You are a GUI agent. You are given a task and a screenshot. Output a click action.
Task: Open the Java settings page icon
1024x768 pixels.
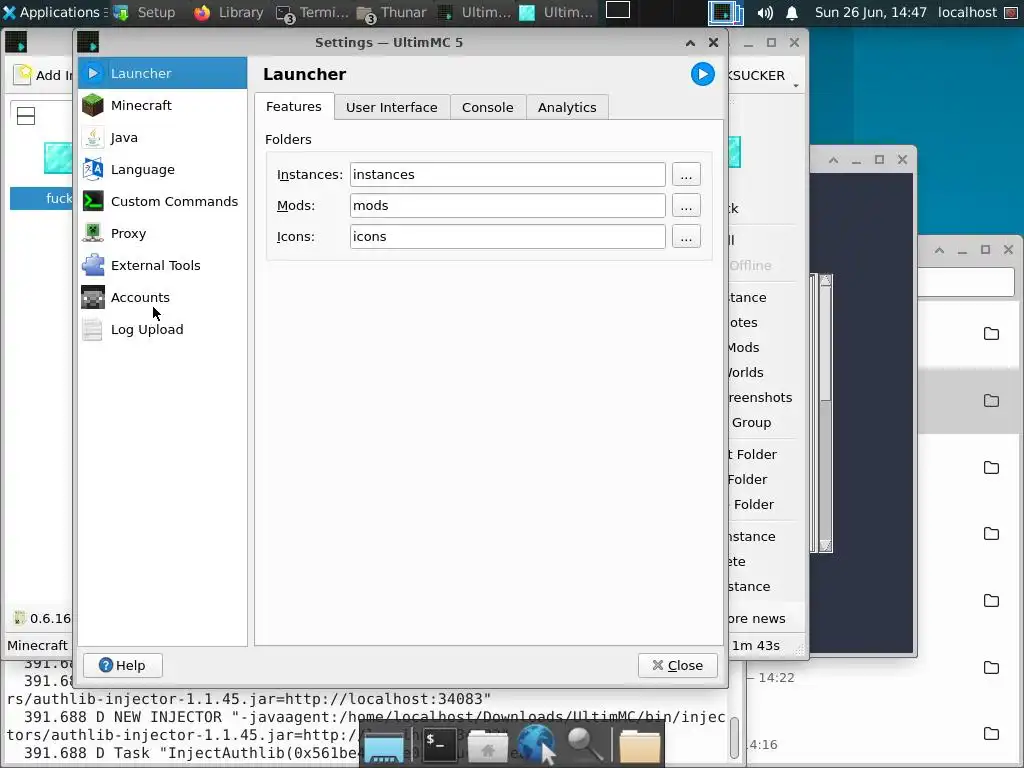93,137
